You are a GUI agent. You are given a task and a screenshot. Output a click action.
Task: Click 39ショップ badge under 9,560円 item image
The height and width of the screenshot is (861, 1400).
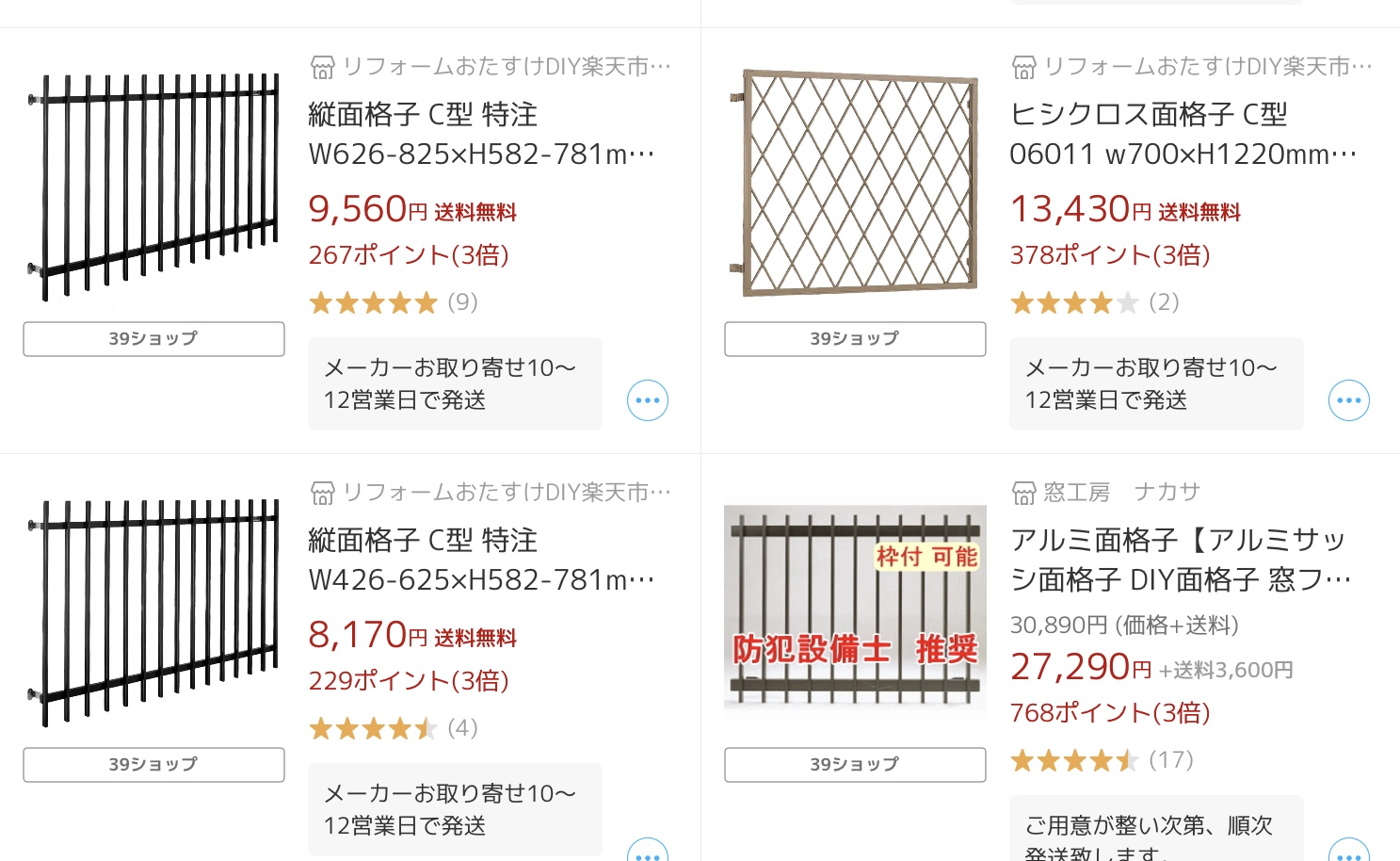click(x=153, y=339)
